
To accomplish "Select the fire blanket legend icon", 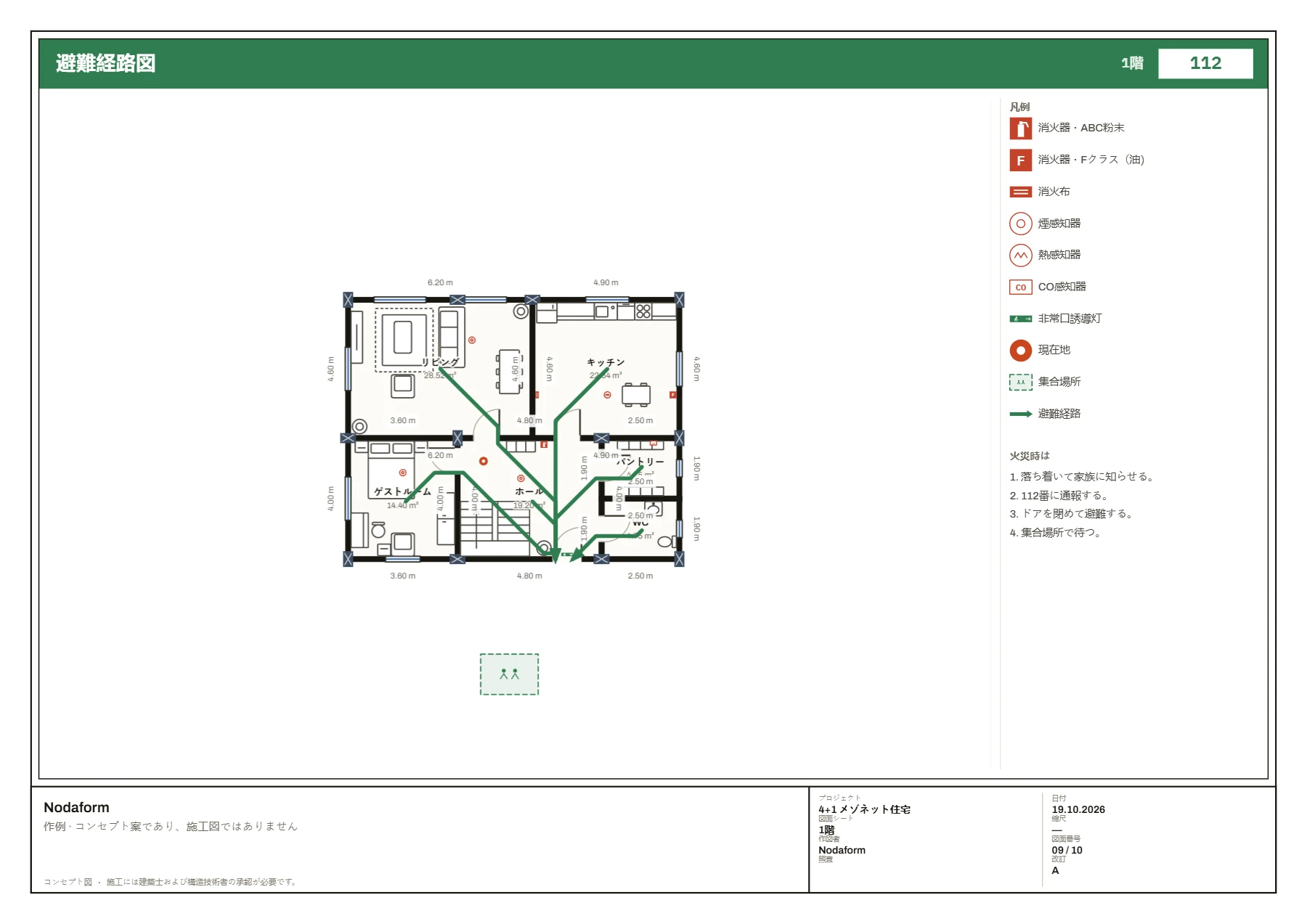I will pyautogui.click(x=1020, y=192).
